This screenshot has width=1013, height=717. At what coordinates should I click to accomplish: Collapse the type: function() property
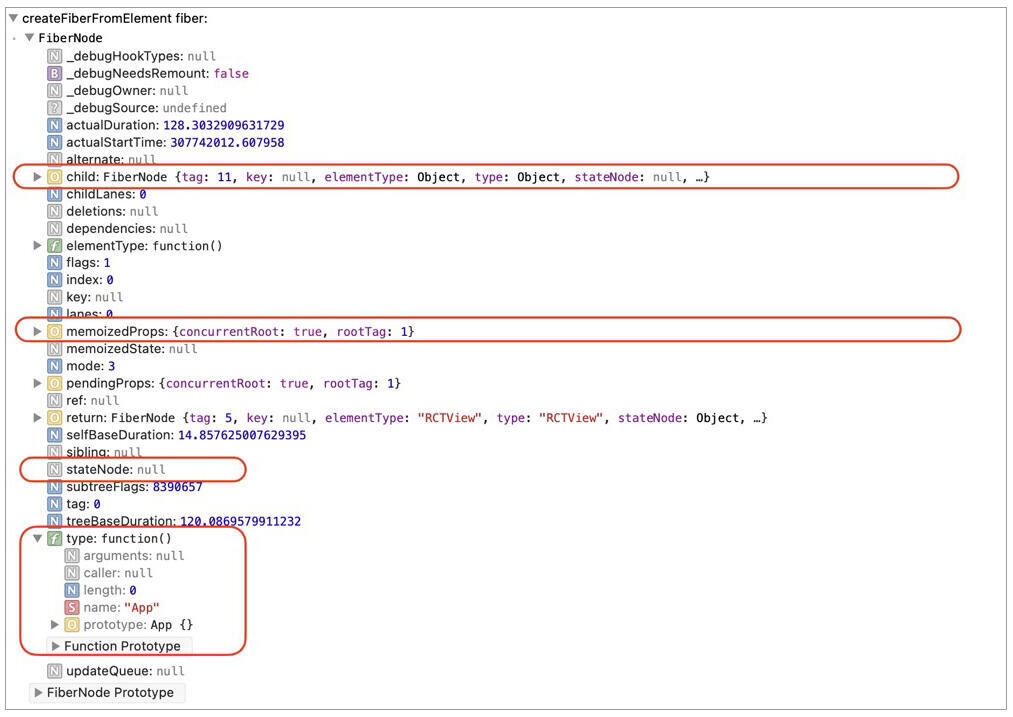[x=38, y=539]
